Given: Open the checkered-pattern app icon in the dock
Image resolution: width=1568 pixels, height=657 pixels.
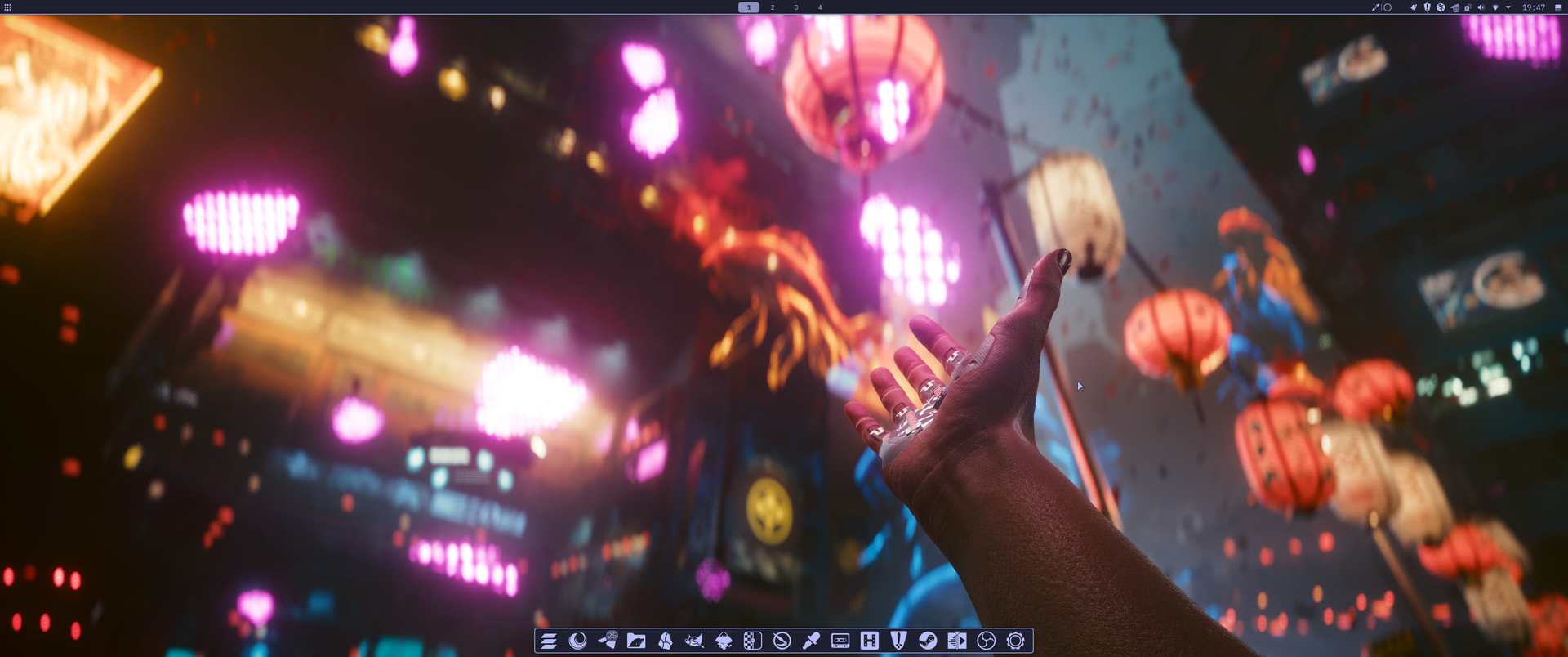Looking at the screenshot, I should (x=753, y=641).
